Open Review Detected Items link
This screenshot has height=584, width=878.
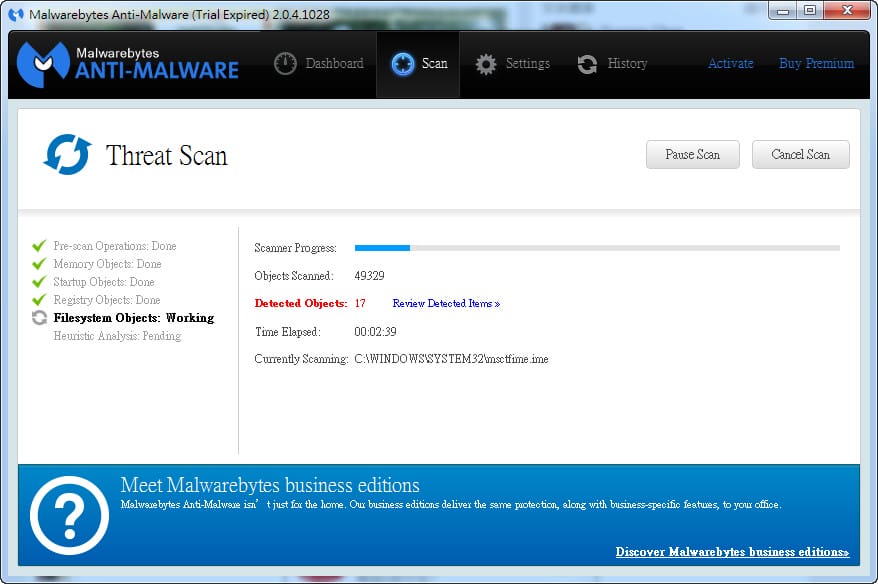(446, 303)
